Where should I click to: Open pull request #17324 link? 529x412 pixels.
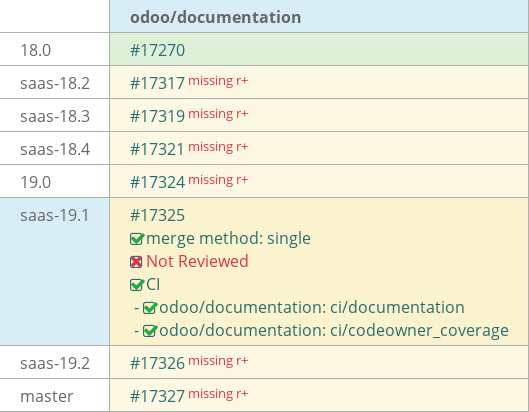pyautogui.click(x=158, y=183)
